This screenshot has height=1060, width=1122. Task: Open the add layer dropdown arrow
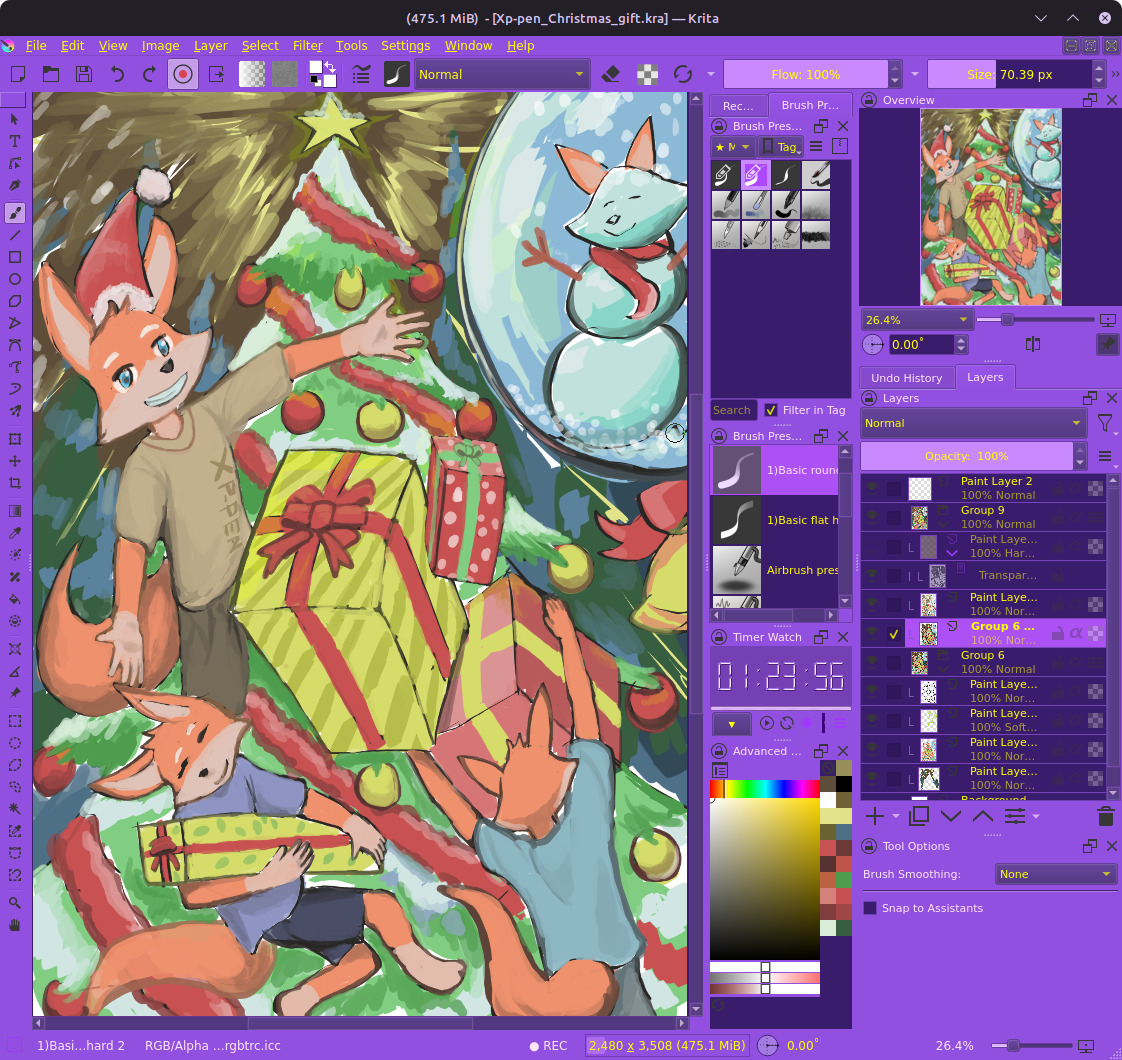896,816
